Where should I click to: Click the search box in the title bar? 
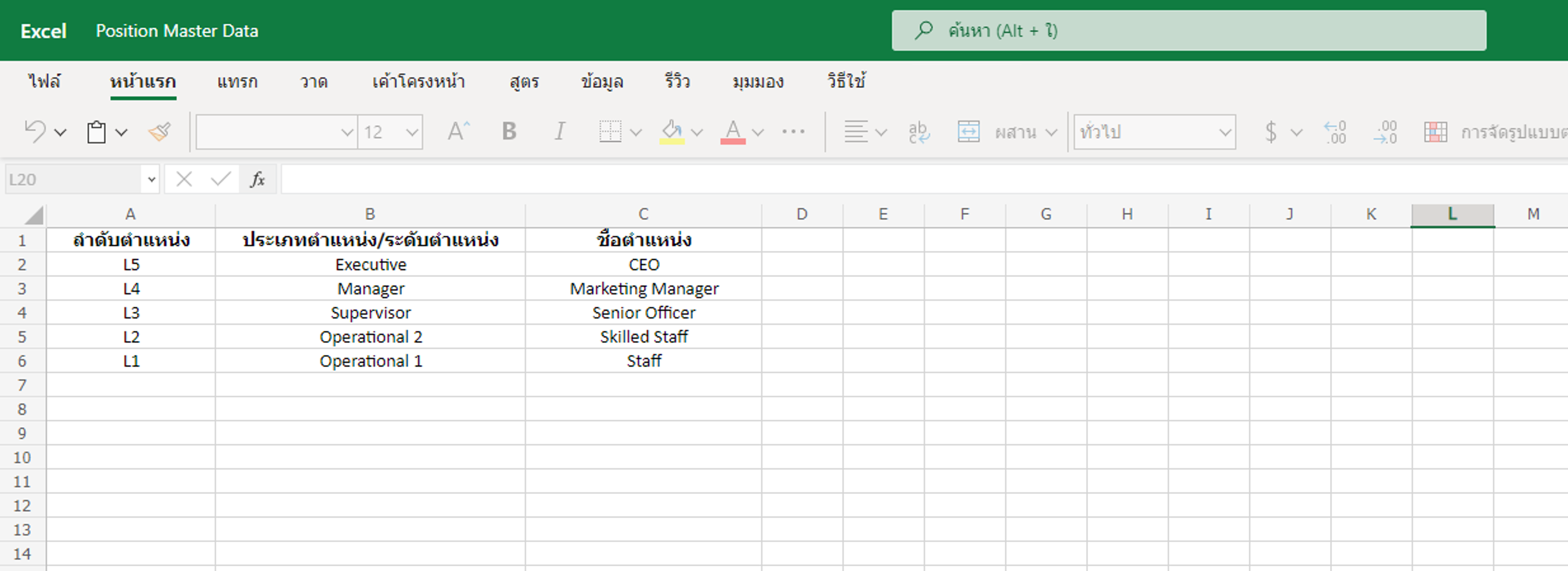[1188, 30]
